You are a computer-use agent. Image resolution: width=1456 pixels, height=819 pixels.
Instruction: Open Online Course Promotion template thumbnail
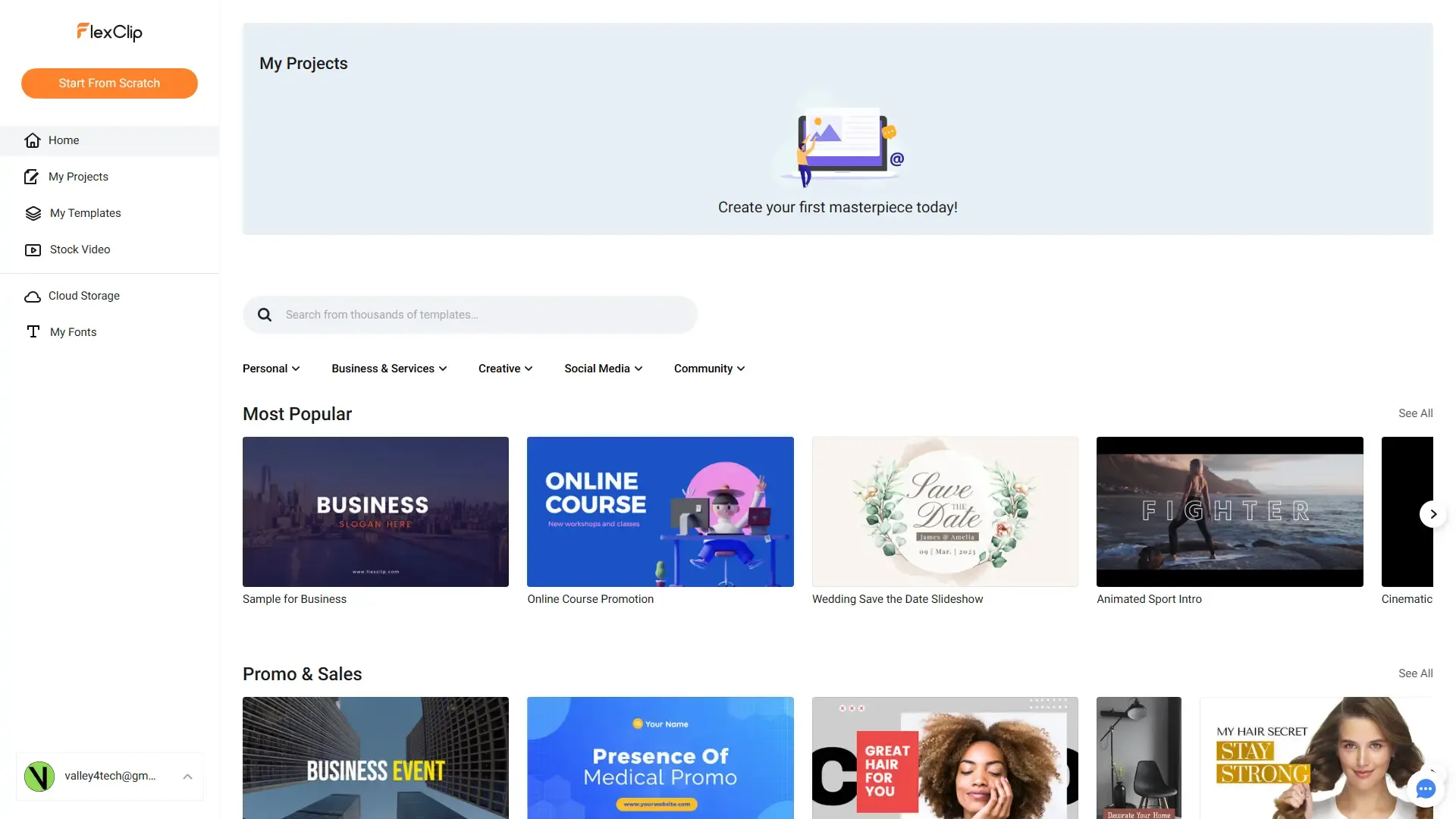pyautogui.click(x=660, y=512)
